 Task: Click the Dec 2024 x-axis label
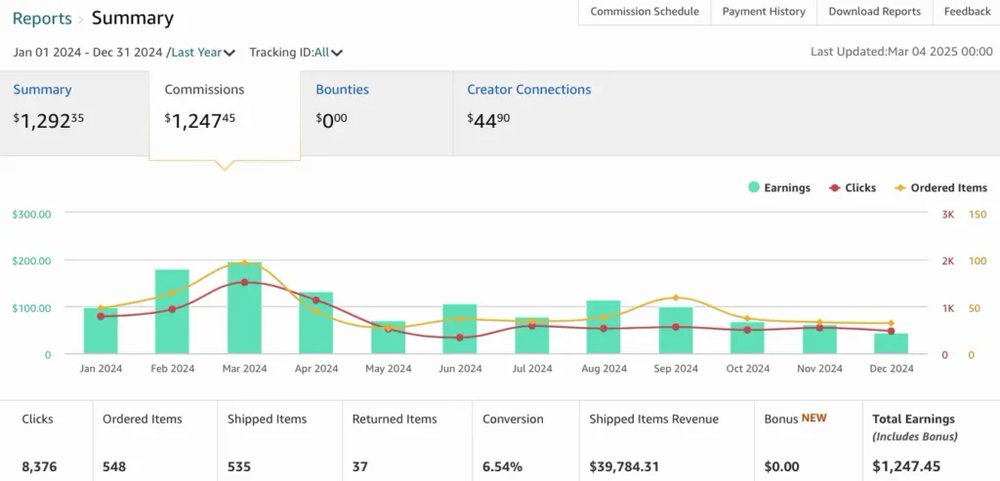pyautogui.click(x=892, y=369)
